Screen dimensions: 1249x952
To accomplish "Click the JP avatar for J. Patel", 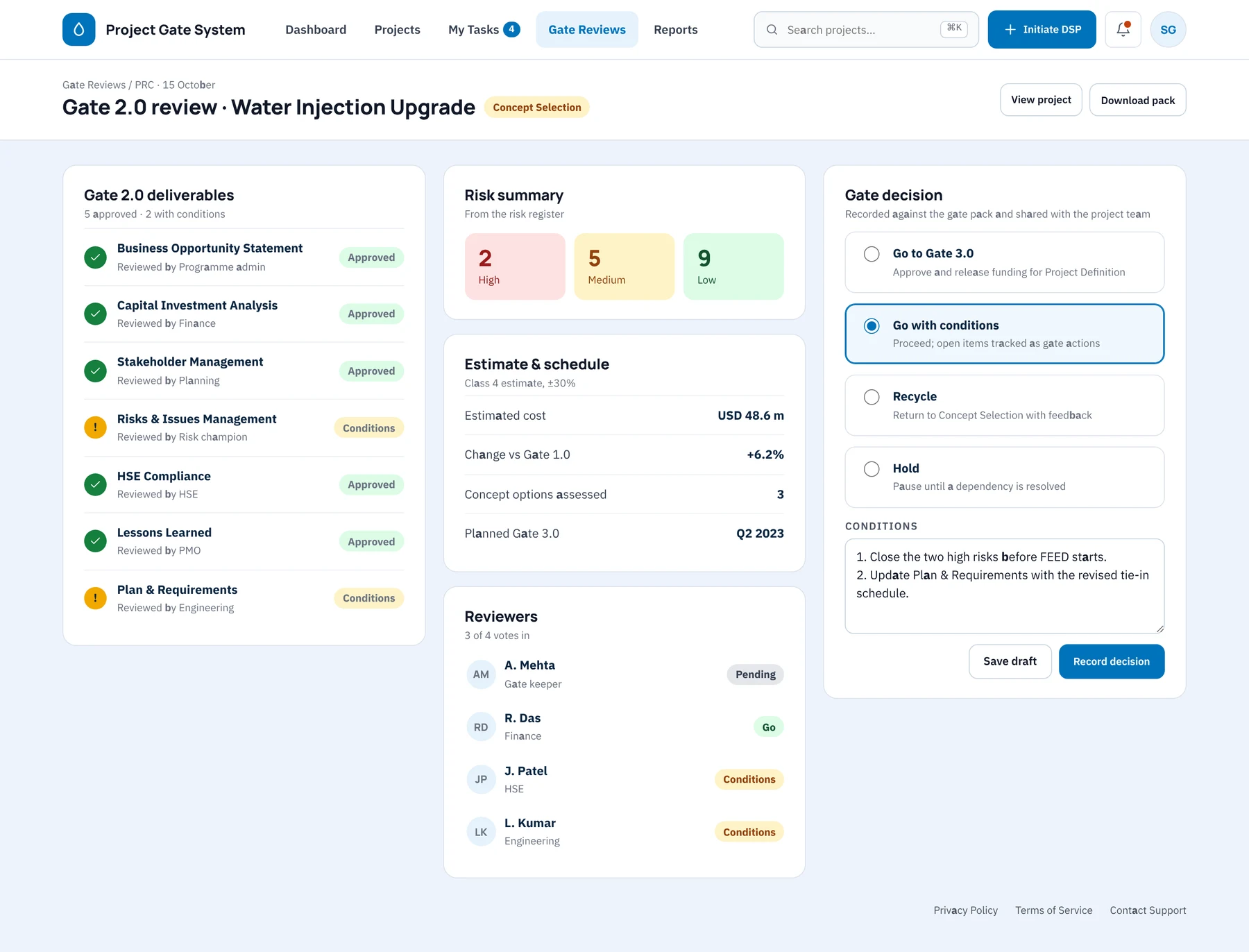I will (x=481, y=779).
